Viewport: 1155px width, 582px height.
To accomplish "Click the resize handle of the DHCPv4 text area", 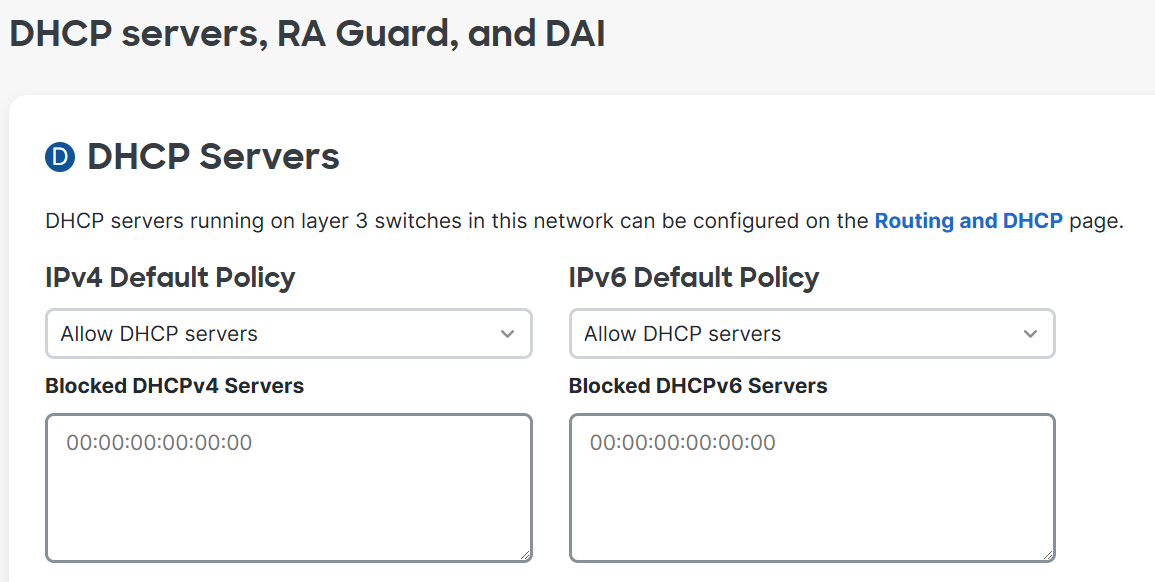I will tap(525, 555).
